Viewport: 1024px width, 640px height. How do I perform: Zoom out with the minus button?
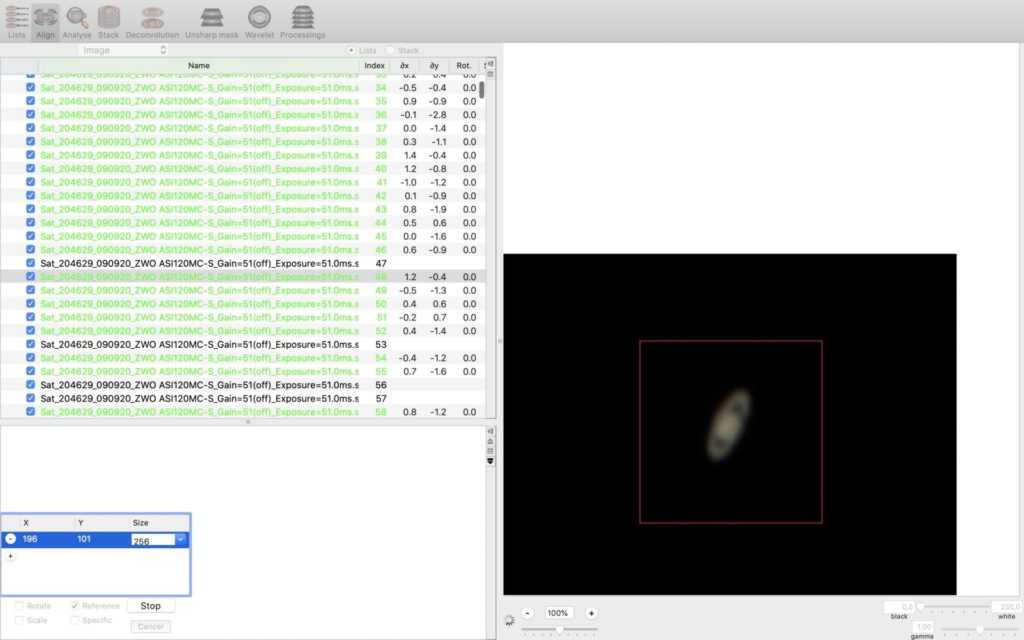point(528,613)
